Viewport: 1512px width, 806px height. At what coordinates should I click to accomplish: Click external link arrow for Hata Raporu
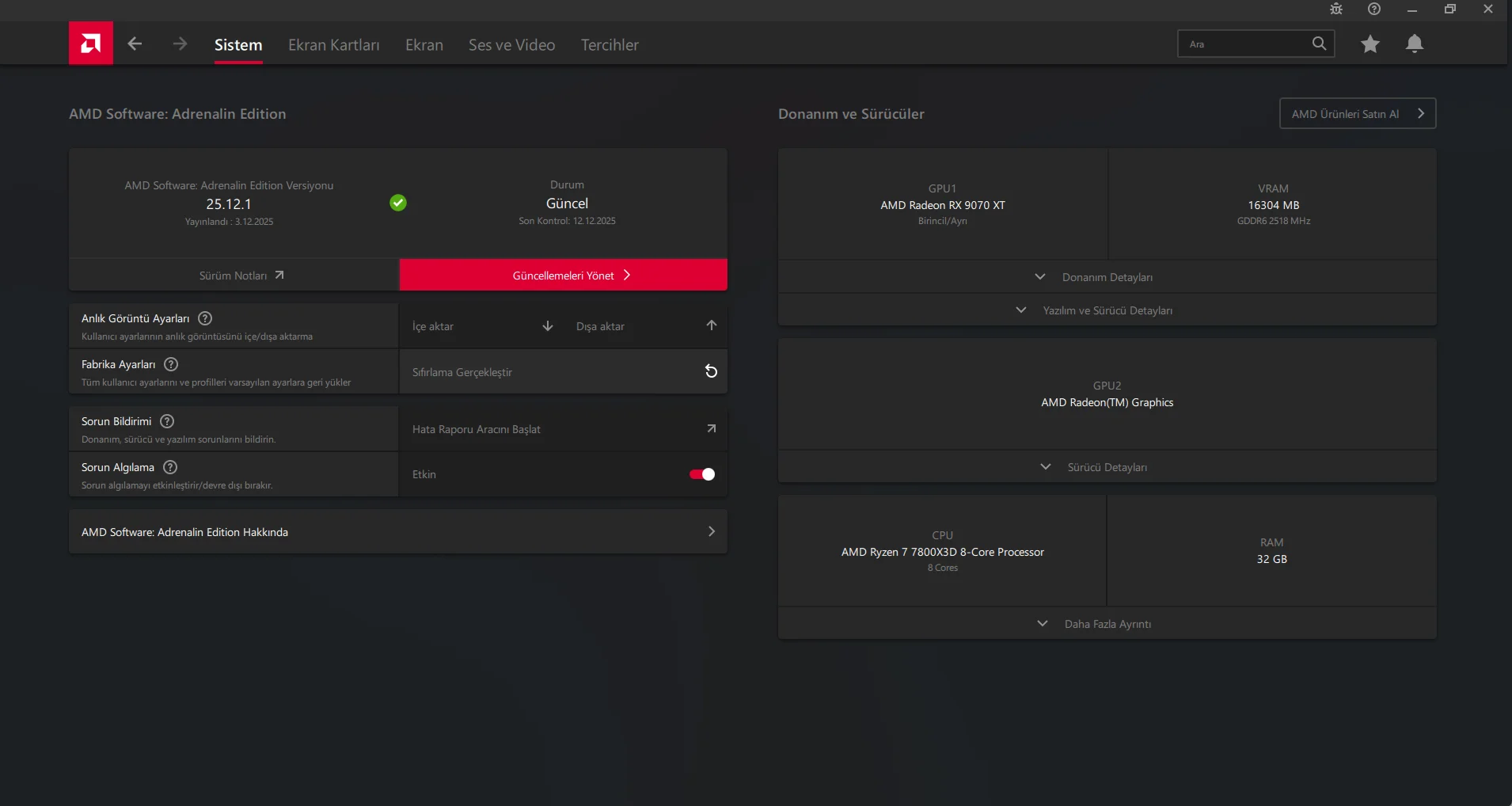(712, 428)
